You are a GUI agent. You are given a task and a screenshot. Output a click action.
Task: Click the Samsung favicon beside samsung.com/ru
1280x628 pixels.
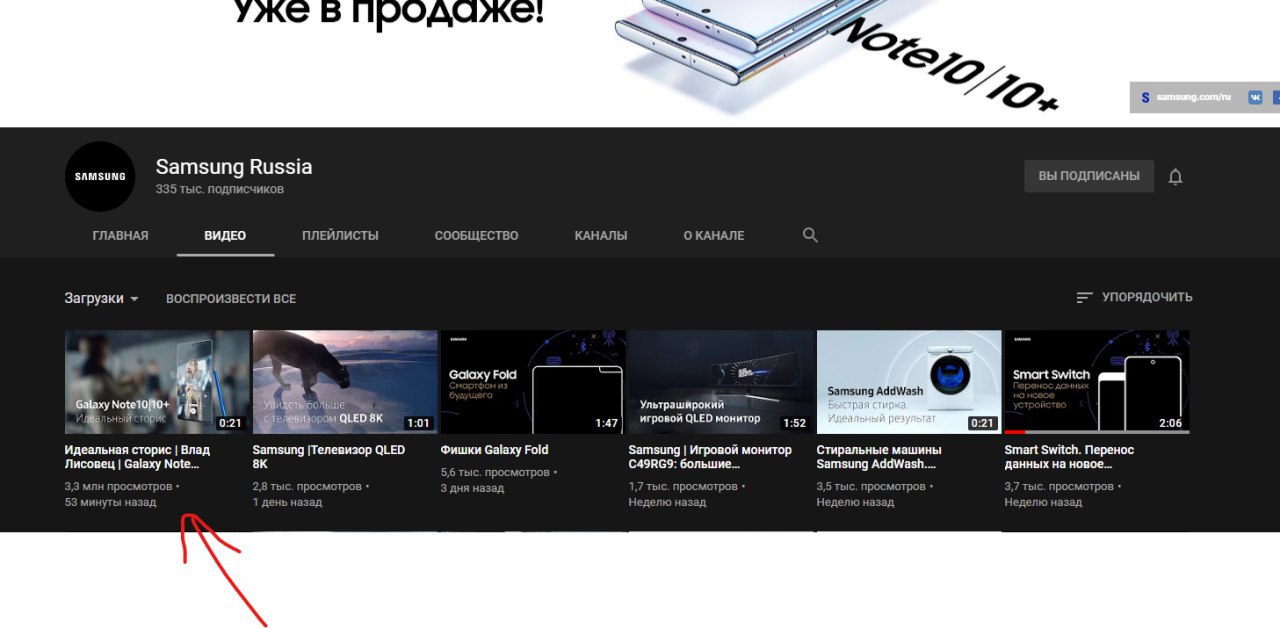pos(1145,97)
